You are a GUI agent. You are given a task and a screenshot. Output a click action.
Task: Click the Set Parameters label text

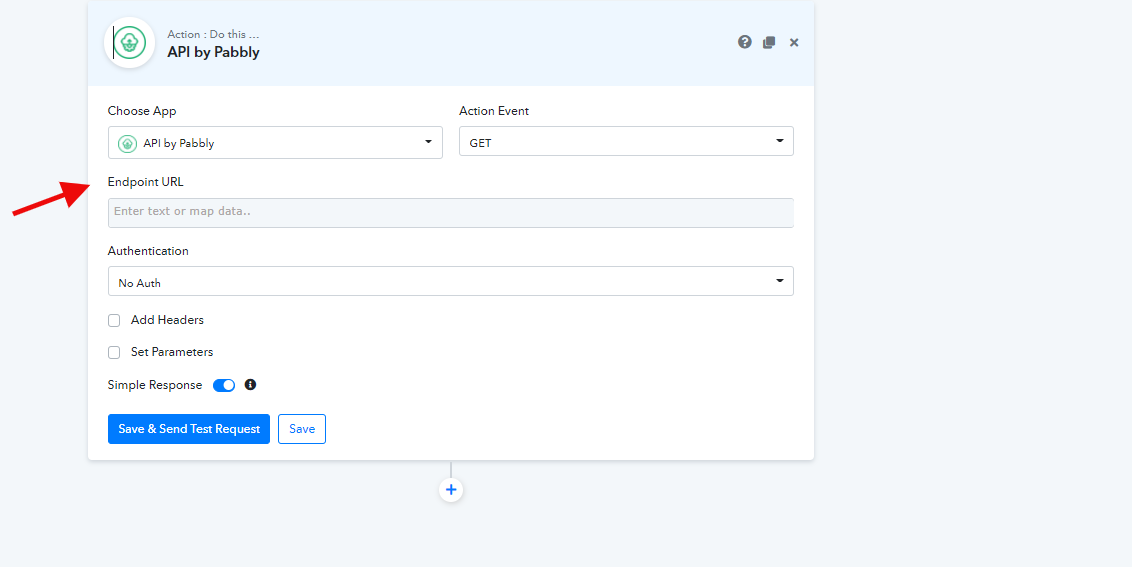172,352
